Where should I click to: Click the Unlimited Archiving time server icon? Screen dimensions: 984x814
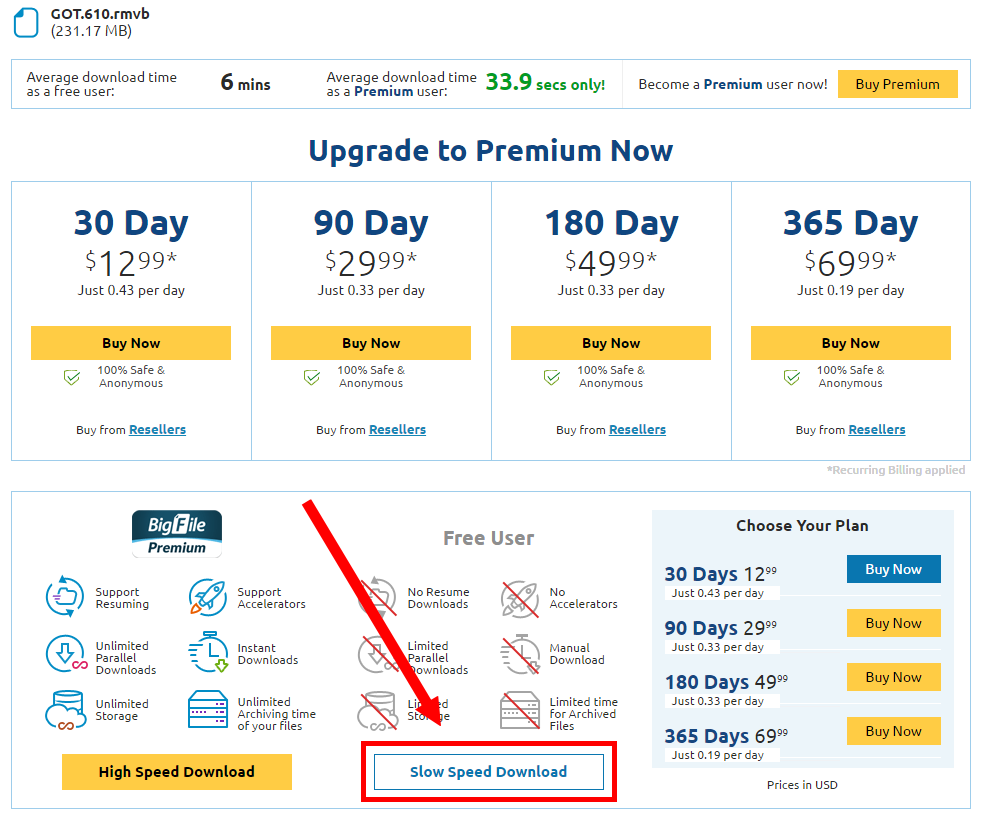pos(208,709)
